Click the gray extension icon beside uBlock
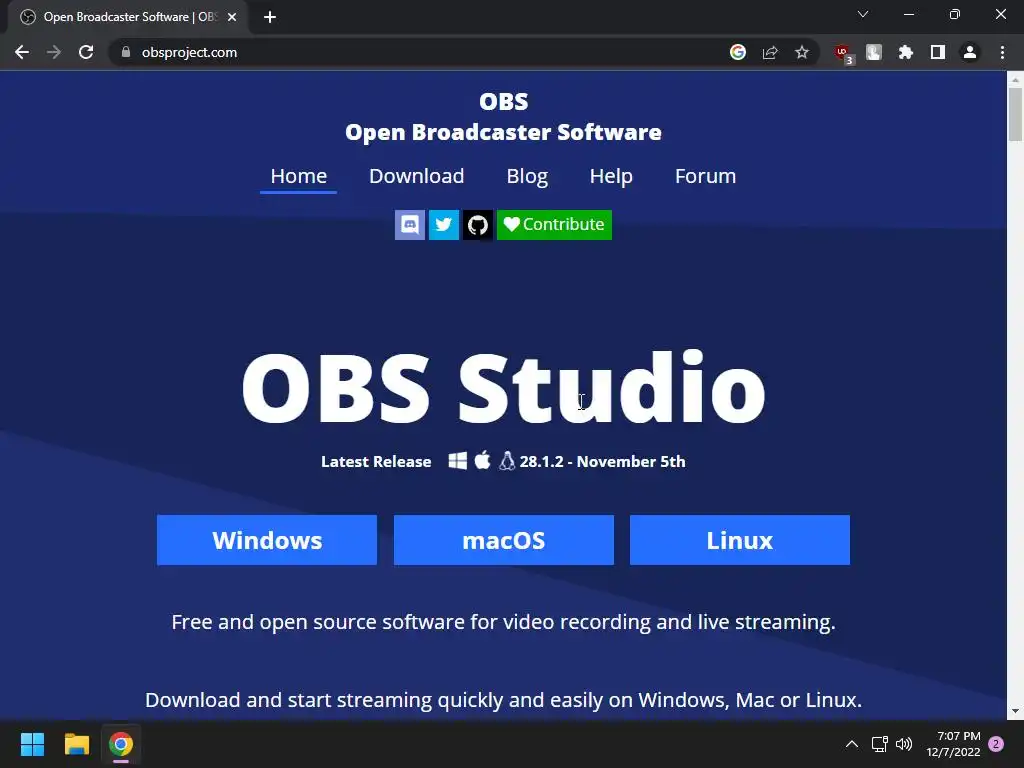The height and width of the screenshot is (768, 1024). pyautogui.click(x=874, y=52)
